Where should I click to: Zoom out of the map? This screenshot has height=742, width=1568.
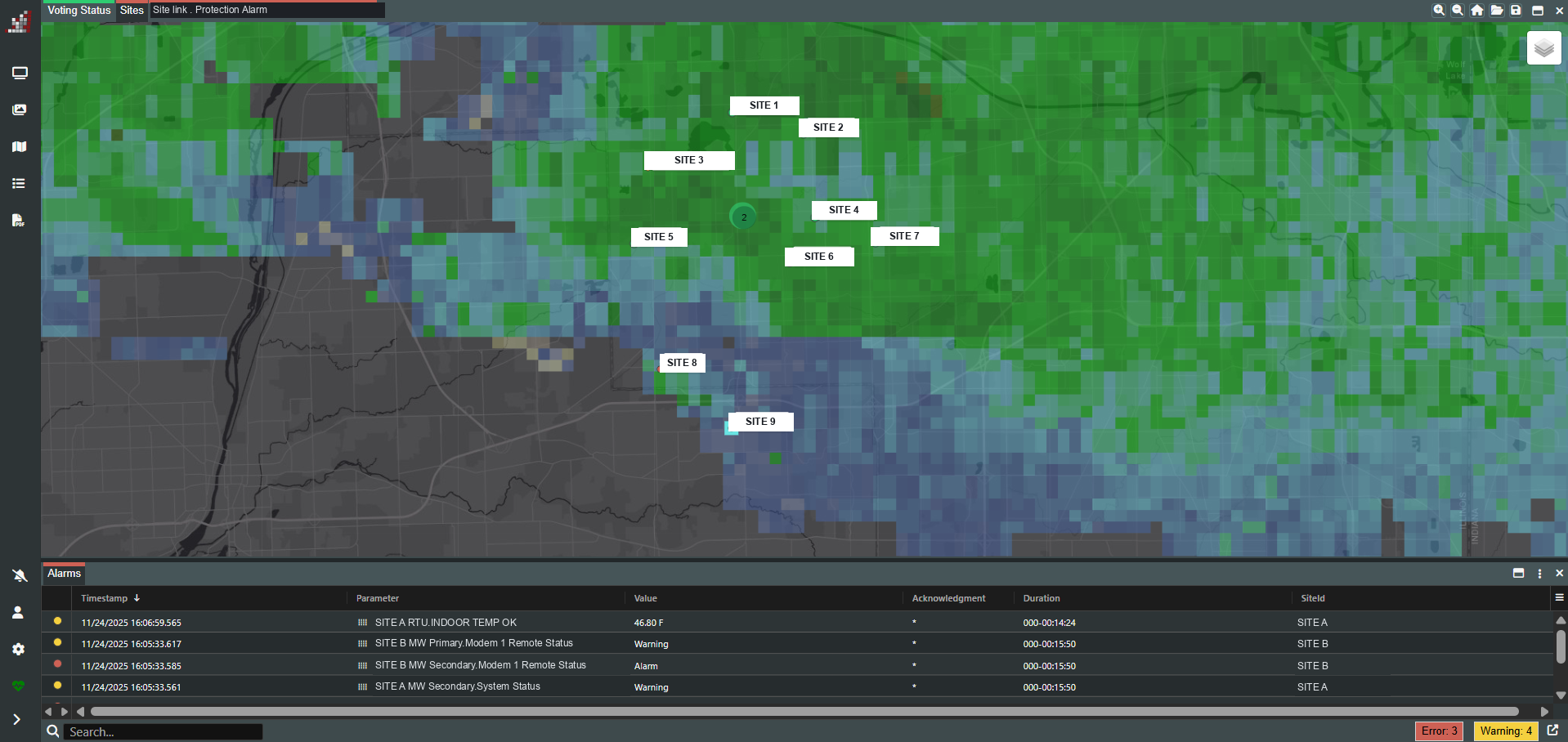1458,11
